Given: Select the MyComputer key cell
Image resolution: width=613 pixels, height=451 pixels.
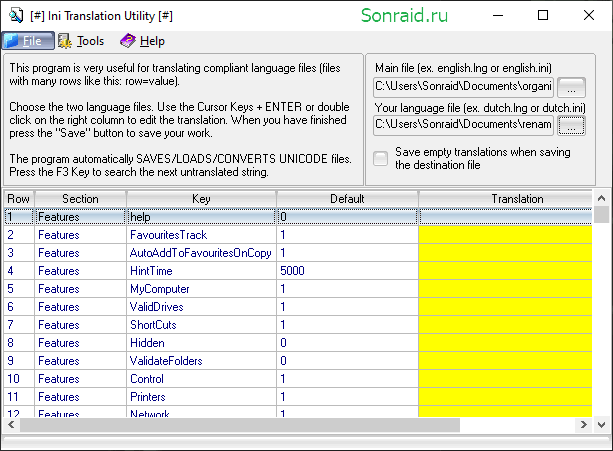Looking at the screenshot, I should (201, 289).
